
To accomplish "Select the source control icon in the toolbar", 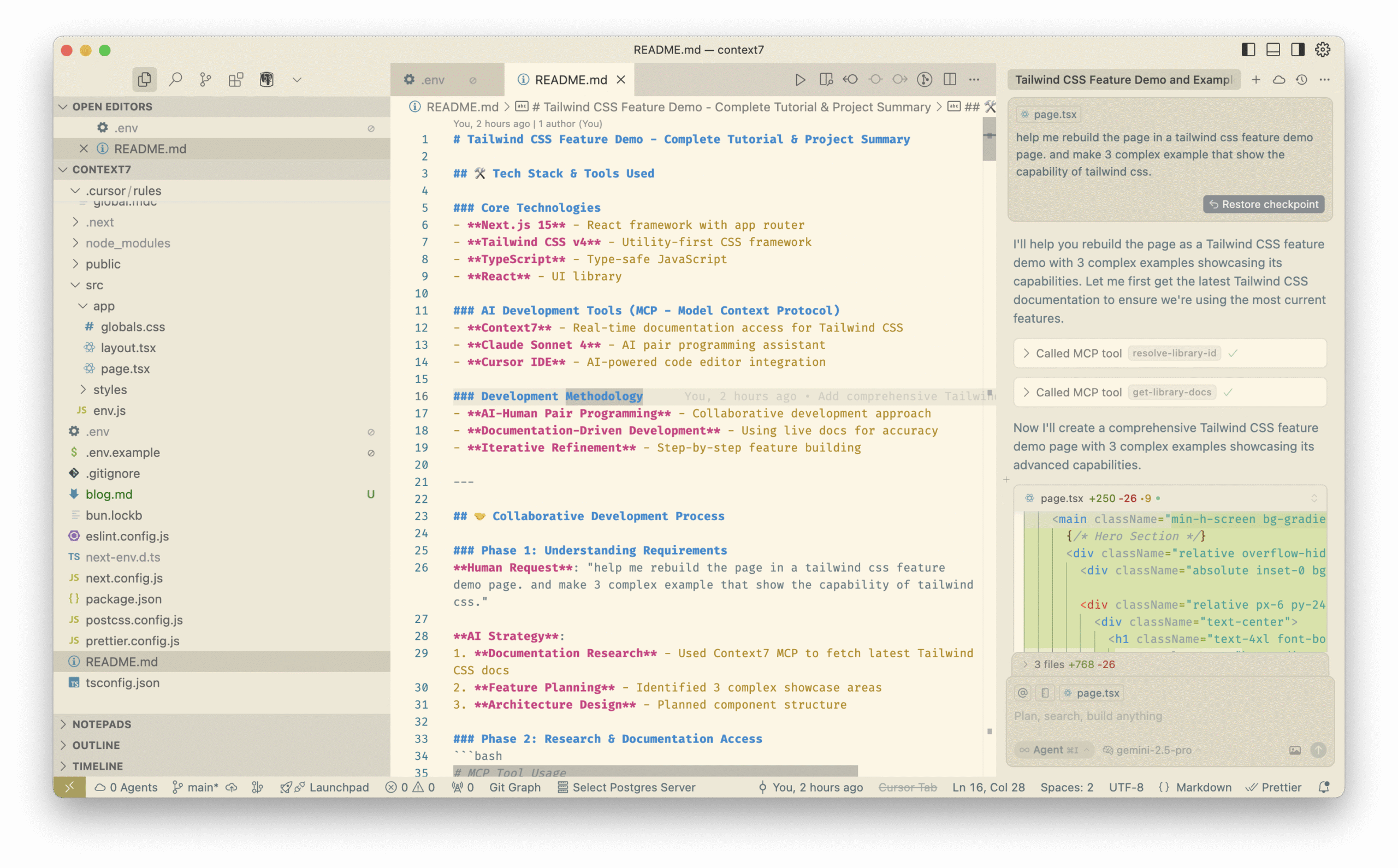I will (205, 79).
